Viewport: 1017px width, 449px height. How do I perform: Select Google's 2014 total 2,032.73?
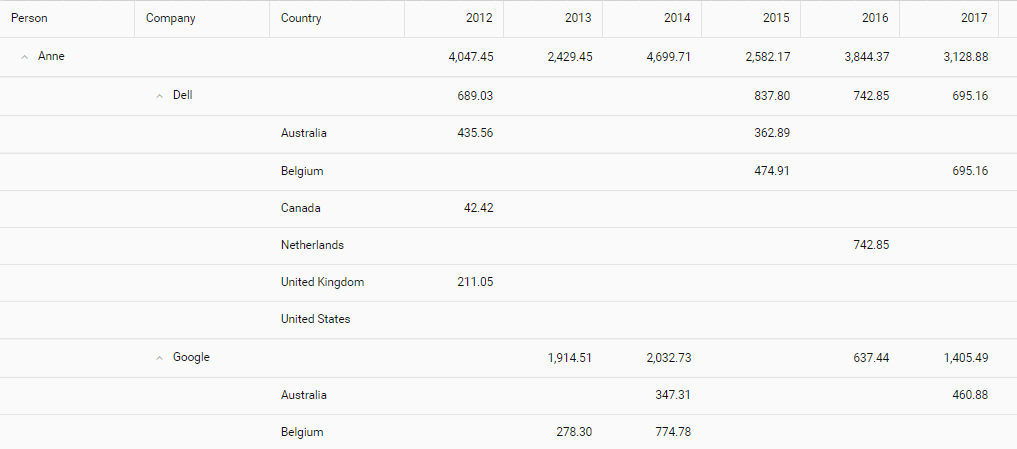(669, 358)
